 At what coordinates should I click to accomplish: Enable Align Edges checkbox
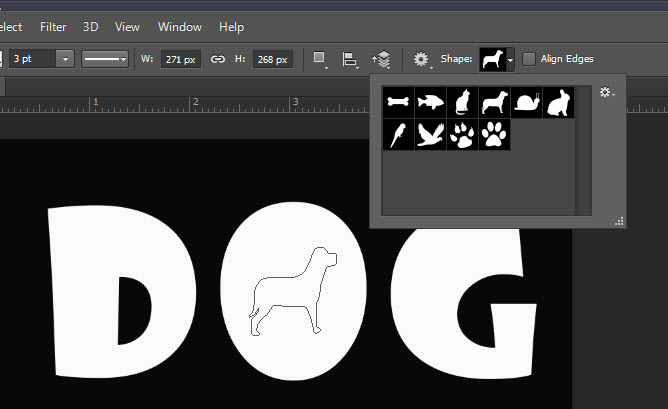(x=529, y=59)
